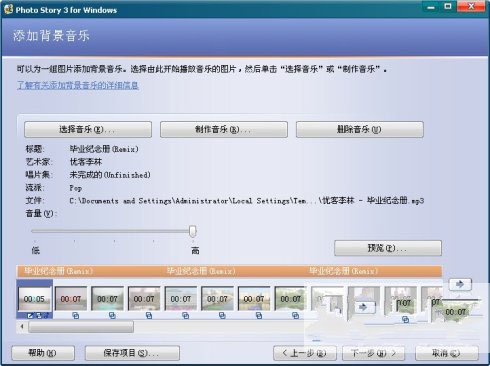Go back with the 上一步 button
The image size is (490, 366).
point(305,353)
